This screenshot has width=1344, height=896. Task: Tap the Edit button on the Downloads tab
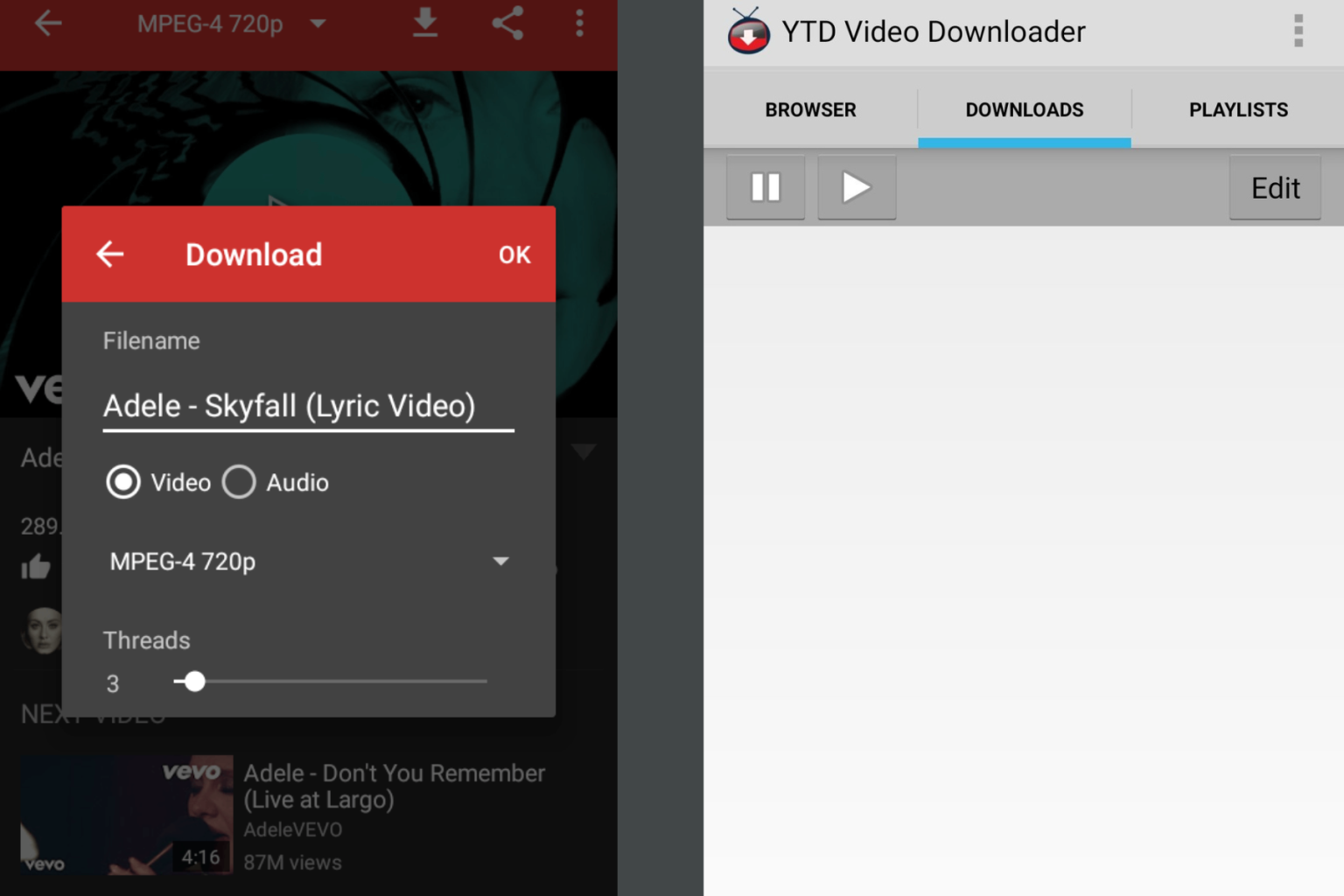click(1274, 187)
